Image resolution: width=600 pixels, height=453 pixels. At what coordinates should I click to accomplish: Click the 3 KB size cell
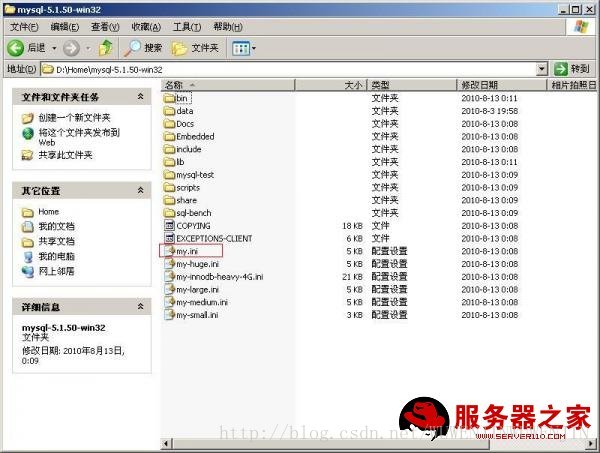[x=354, y=315]
